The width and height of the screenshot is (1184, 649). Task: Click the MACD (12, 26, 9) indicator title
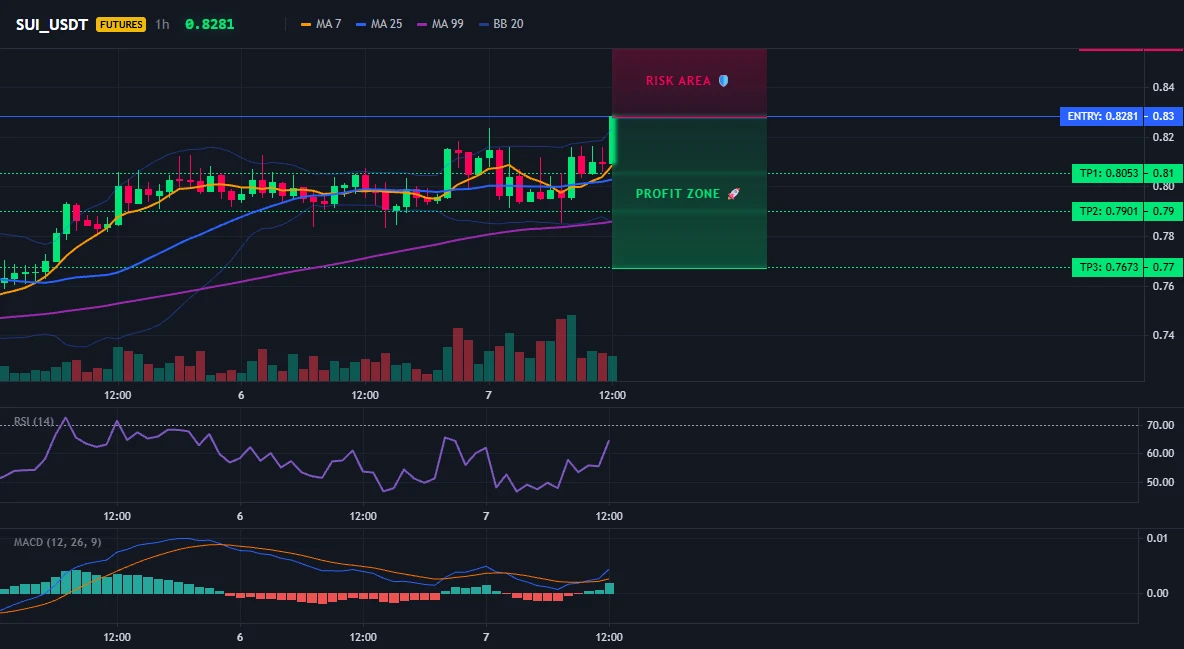tap(57, 542)
